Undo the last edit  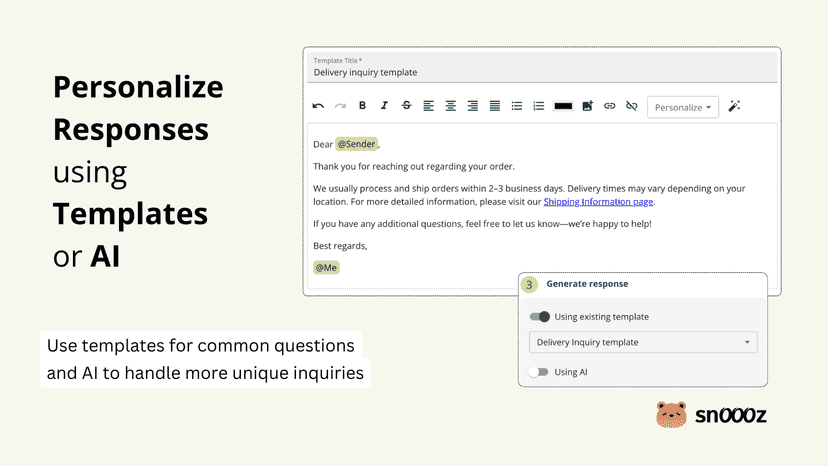tap(318, 106)
